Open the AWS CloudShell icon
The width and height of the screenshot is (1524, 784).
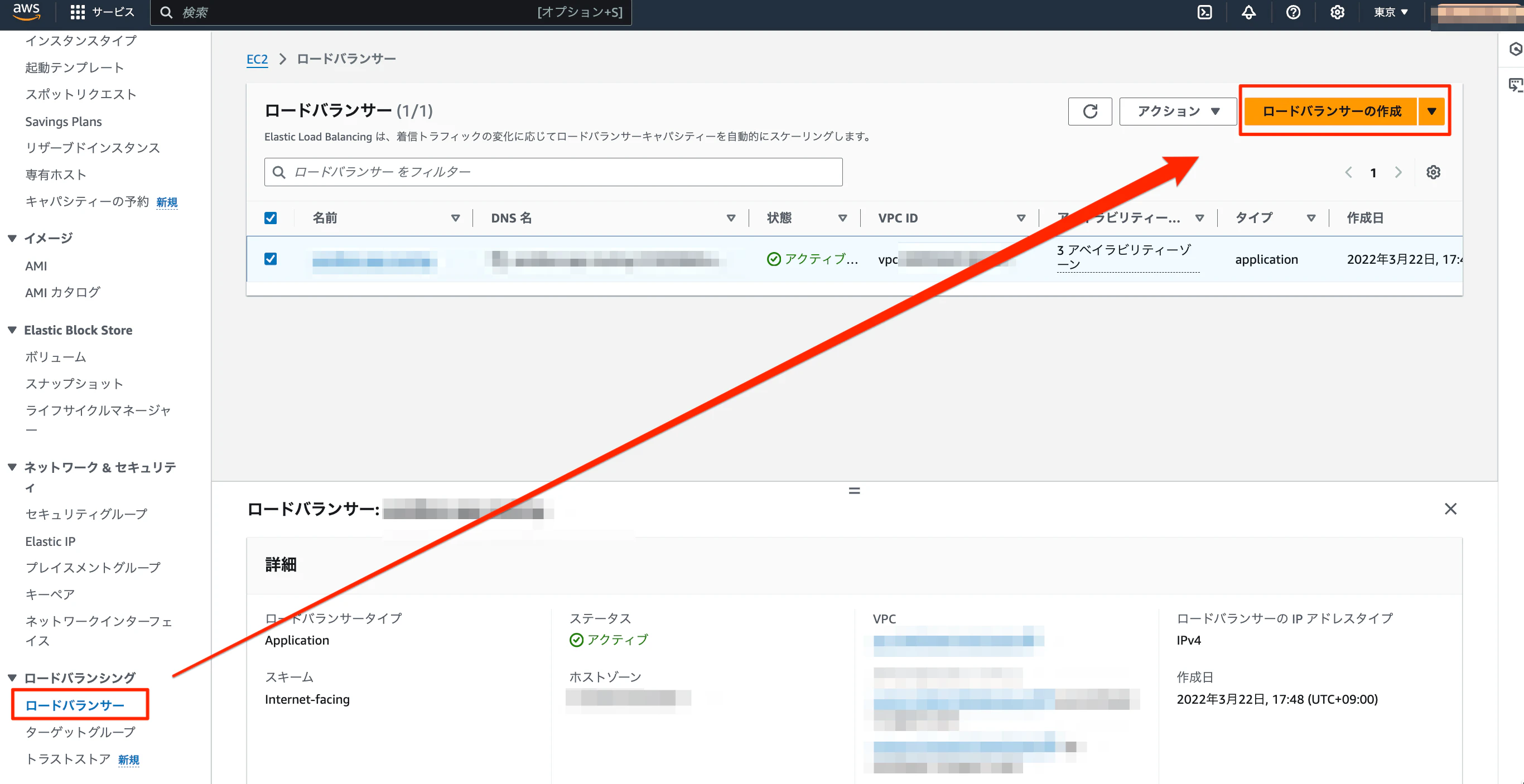coord(1204,12)
